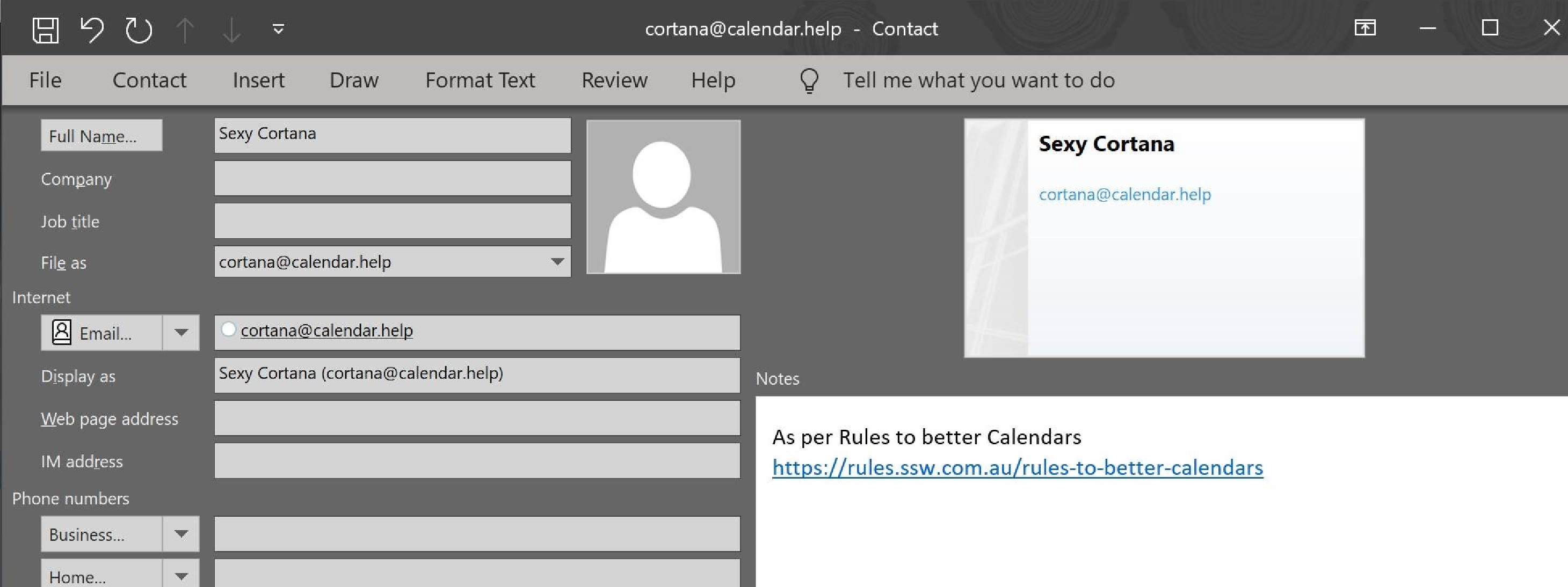Click the Email... address book button

click(x=101, y=333)
